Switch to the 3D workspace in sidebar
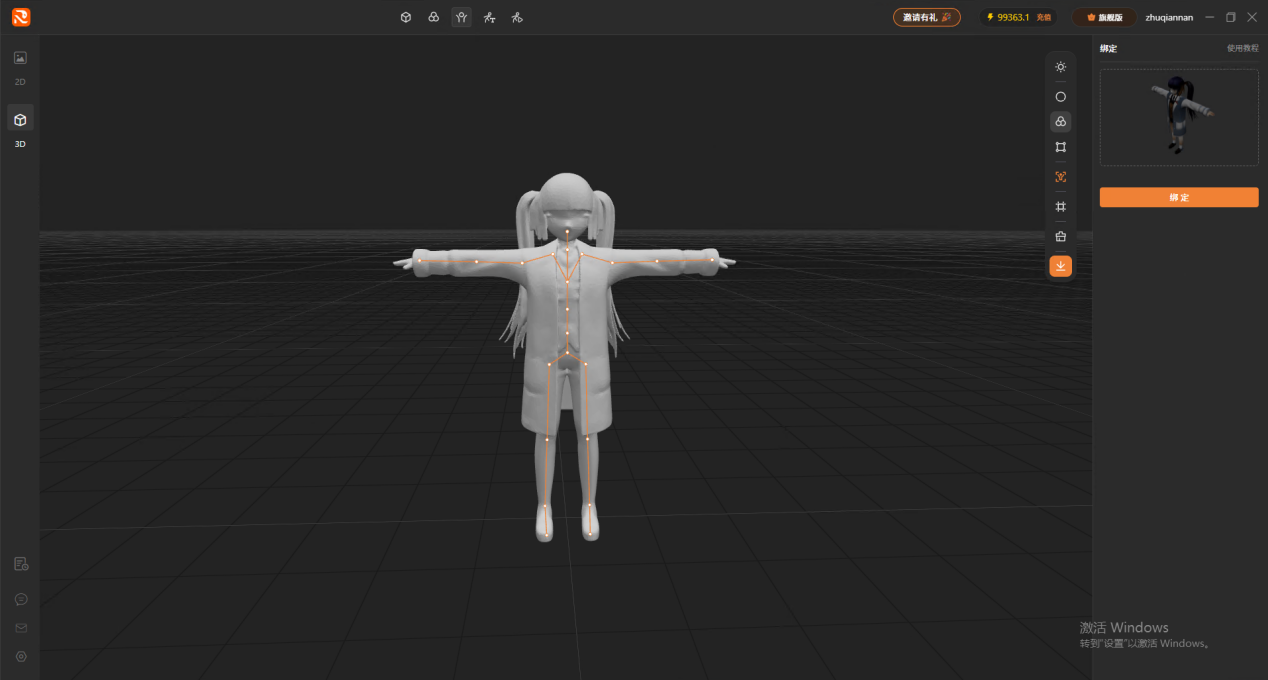The width and height of the screenshot is (1268, 680). pos(20,128)
